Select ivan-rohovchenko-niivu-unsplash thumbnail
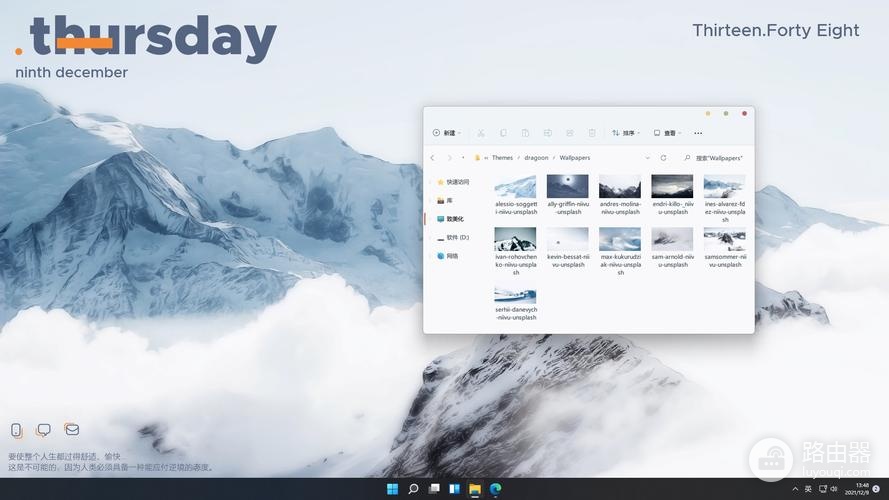Screen dimensions: 889x500 click(x=515, y=239)
